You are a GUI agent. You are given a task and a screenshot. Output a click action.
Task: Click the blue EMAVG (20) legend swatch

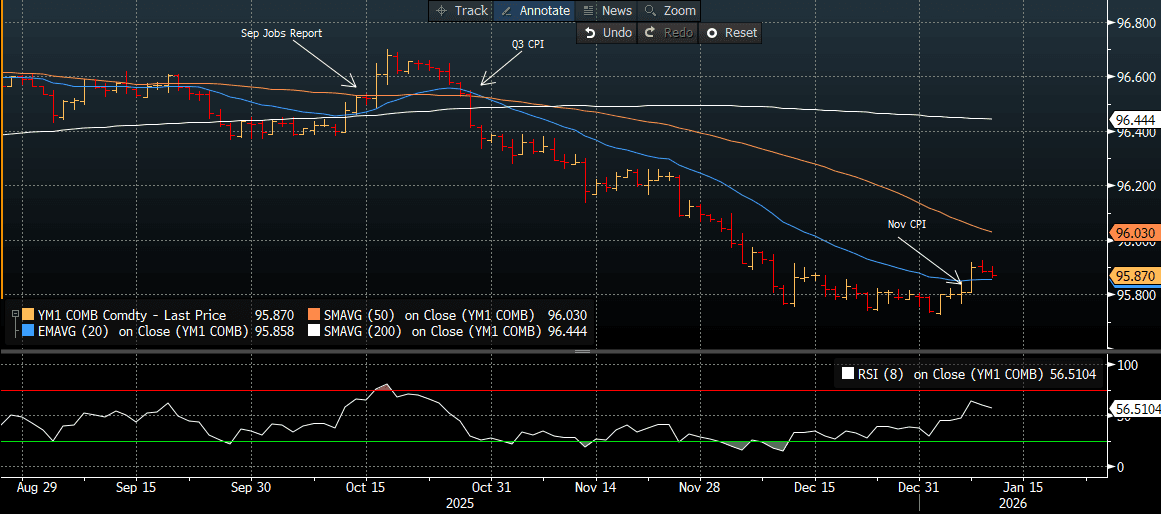pyautogui.click(x=27, y=331)
